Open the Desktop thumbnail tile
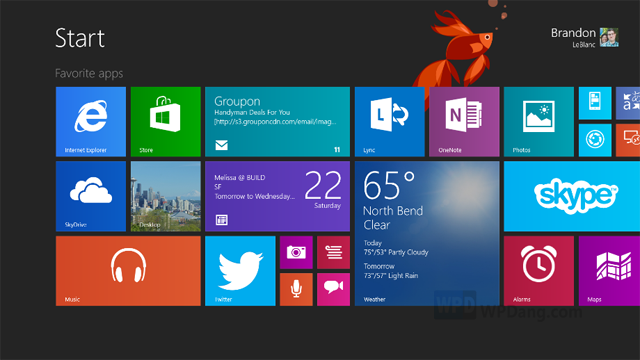The image size is (640, 360). [x=166, y=196]
